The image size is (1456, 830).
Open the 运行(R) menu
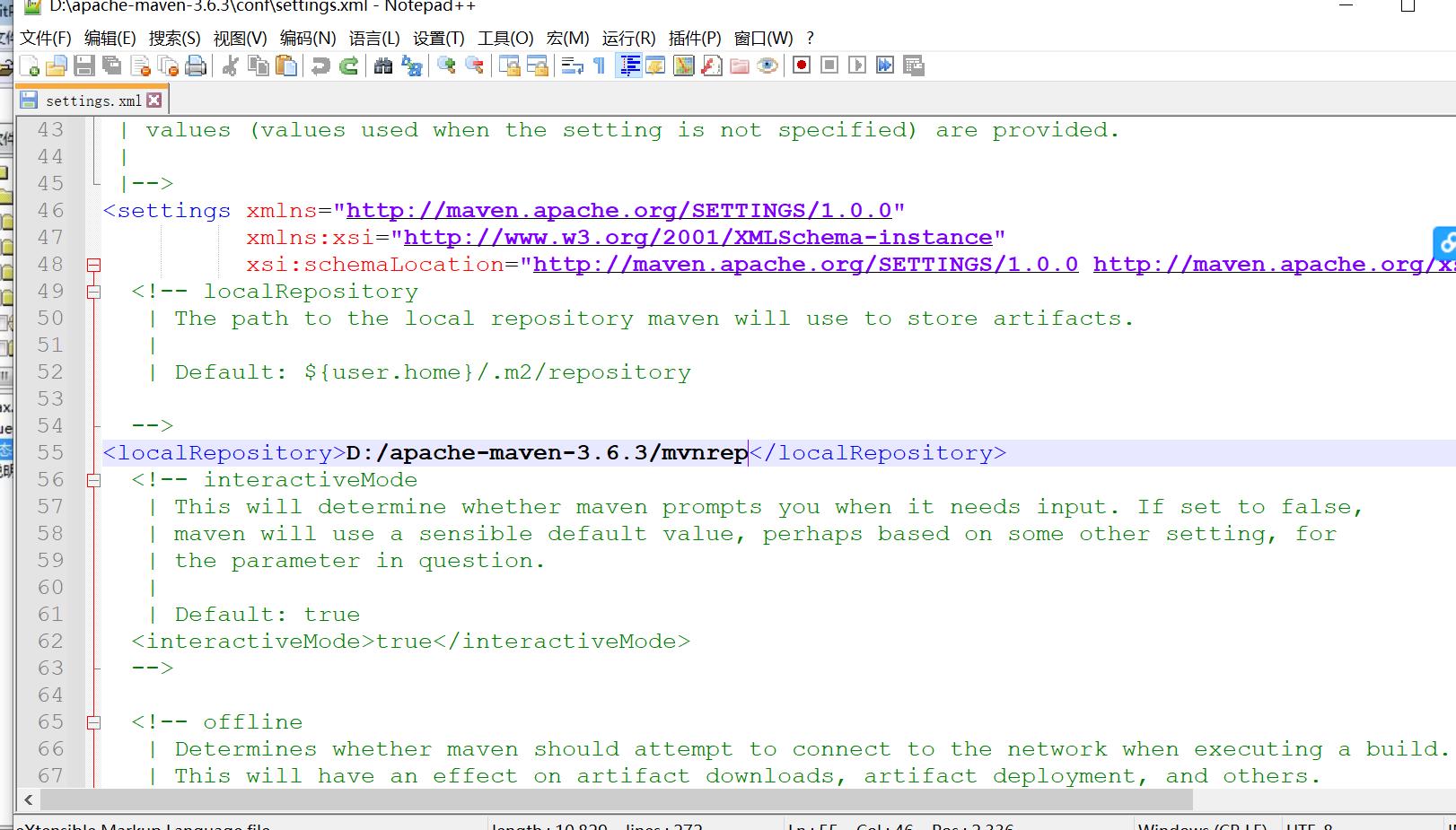629,38
